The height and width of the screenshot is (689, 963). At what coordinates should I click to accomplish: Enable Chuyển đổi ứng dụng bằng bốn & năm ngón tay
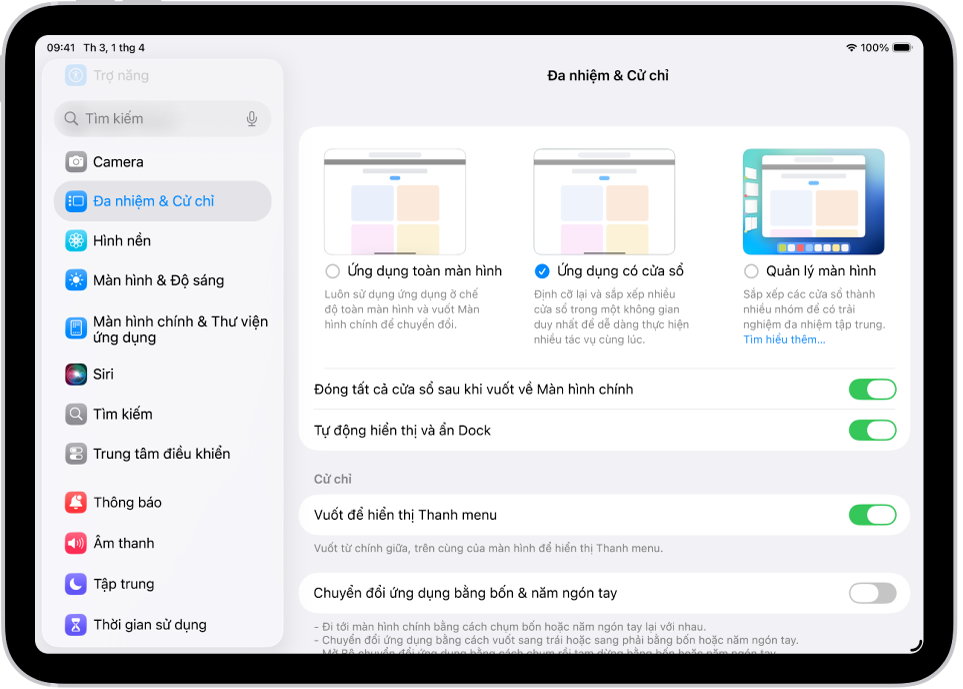[870, 593]
